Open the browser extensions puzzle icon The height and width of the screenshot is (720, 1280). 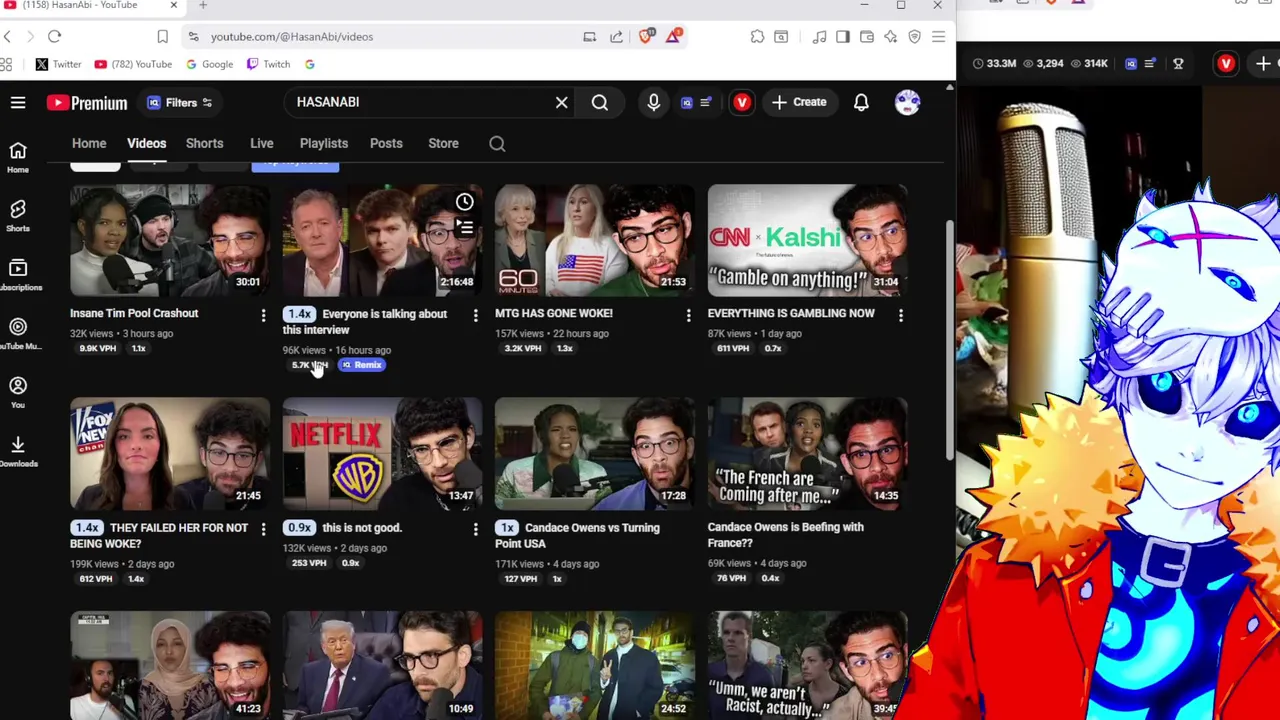point(757,36)
